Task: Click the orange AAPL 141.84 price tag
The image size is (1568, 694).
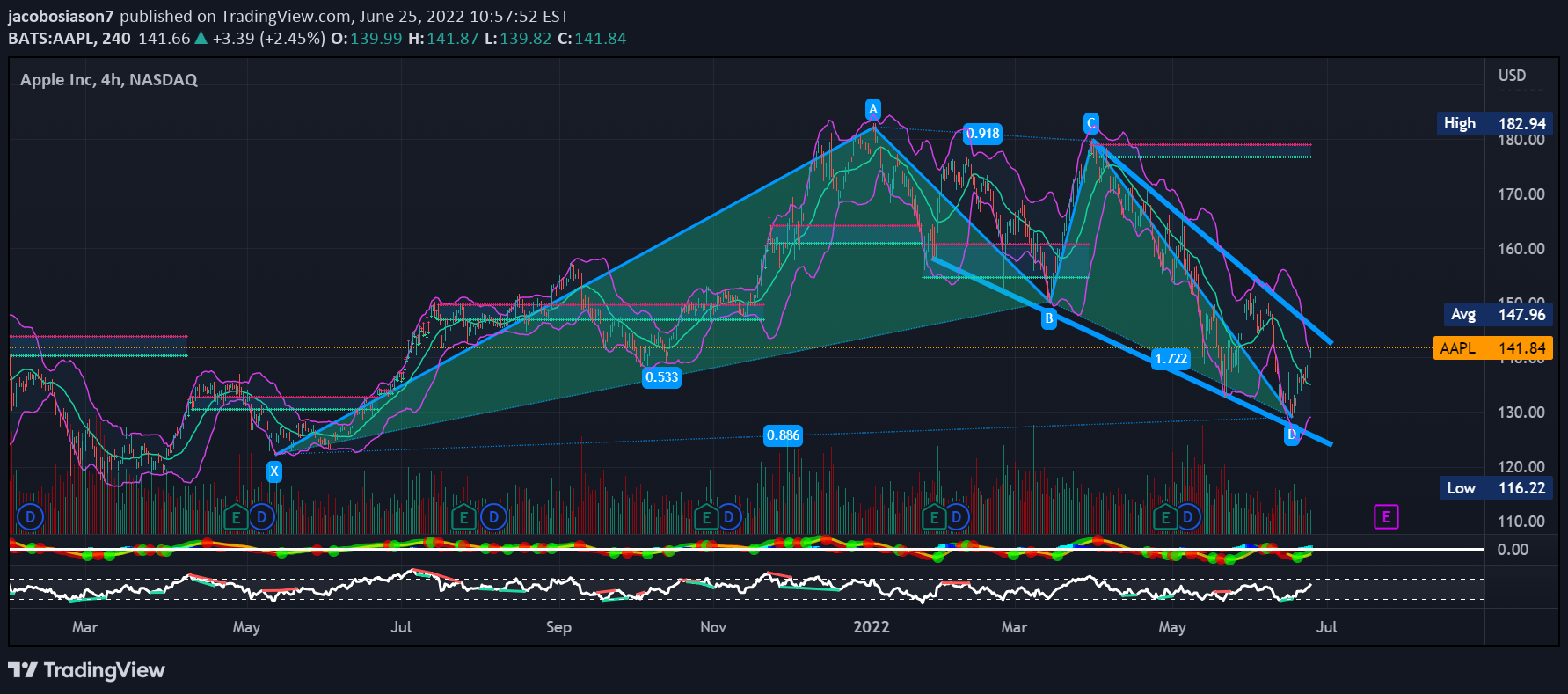Action: click(1492, 348)
